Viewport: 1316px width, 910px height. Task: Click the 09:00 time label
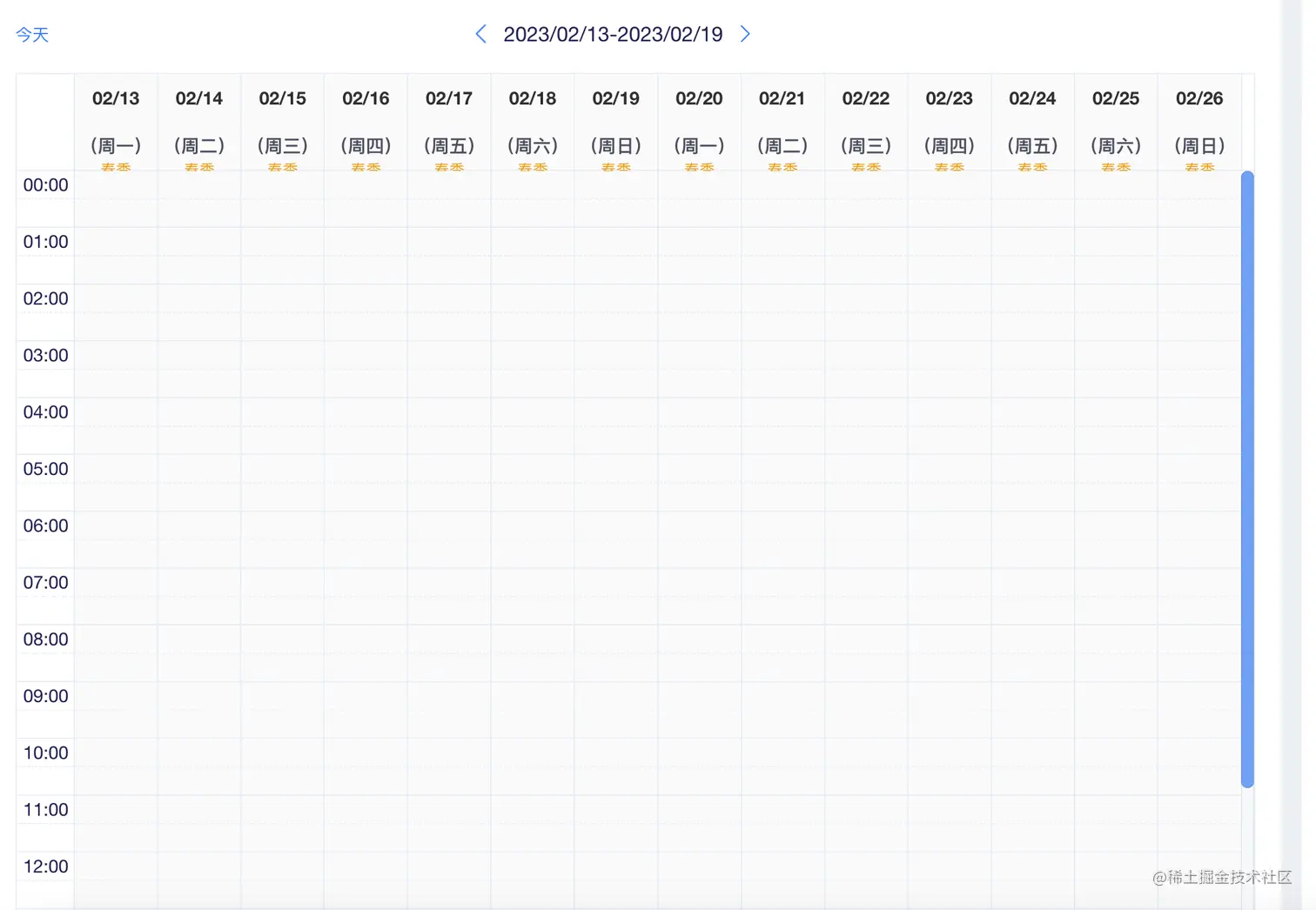pyautogui.click(x=45, y=696)
